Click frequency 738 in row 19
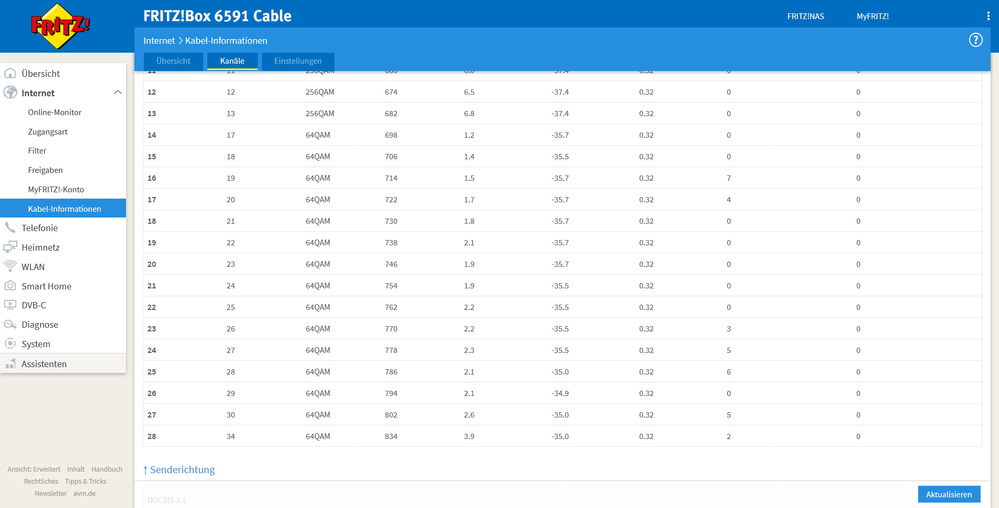This screenshot has width=999, height=508. tap(391, 243)
